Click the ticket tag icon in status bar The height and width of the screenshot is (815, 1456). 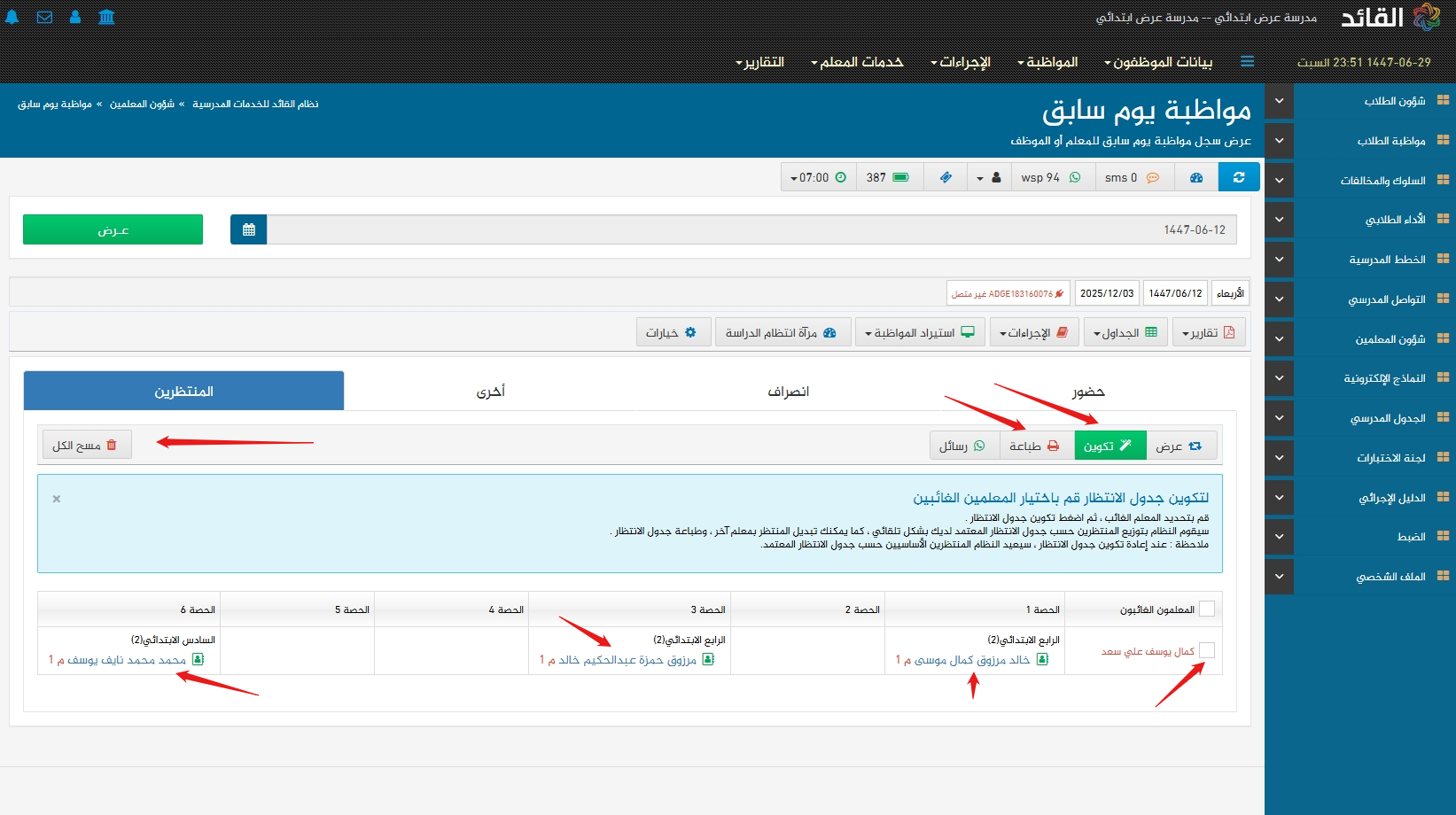pyautogui.click(x=946, y=177)
